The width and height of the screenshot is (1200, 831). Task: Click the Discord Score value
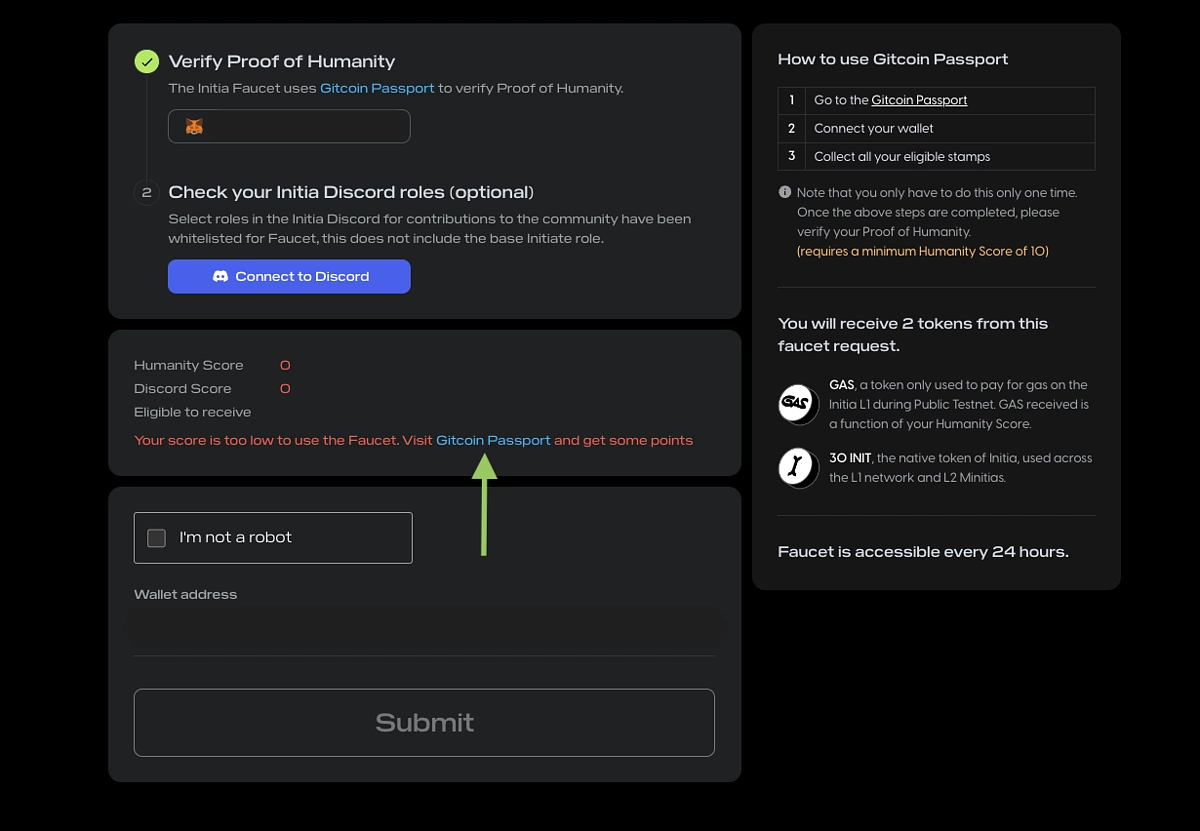285,389
